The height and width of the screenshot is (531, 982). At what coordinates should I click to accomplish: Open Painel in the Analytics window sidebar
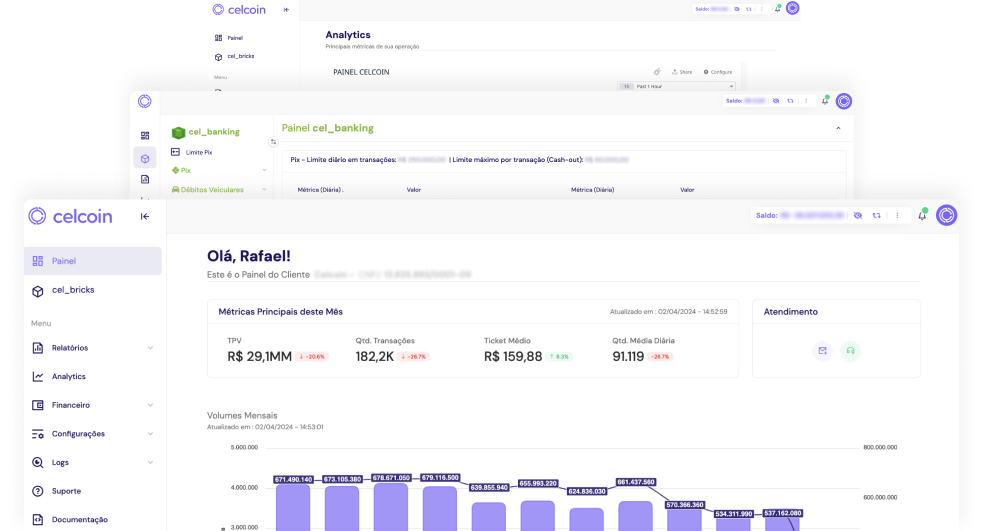[x=229, y=38]
